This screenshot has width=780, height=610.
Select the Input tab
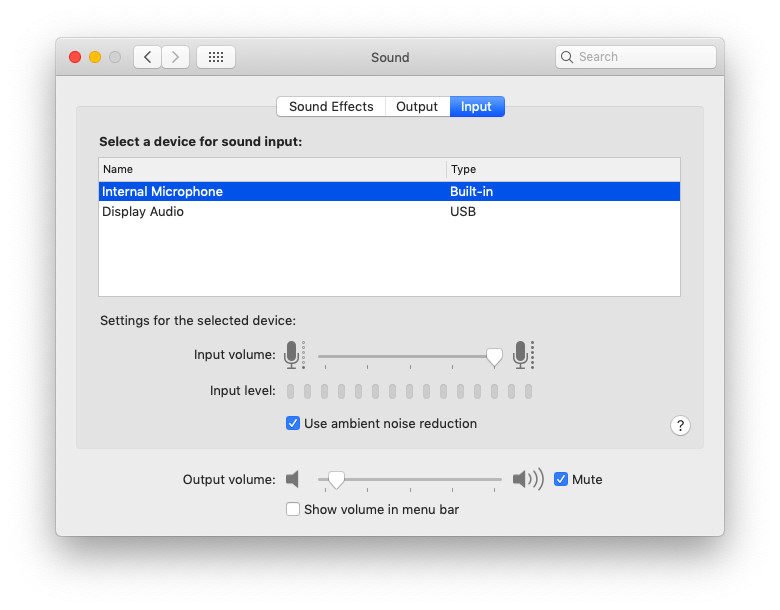click(476, 107)
